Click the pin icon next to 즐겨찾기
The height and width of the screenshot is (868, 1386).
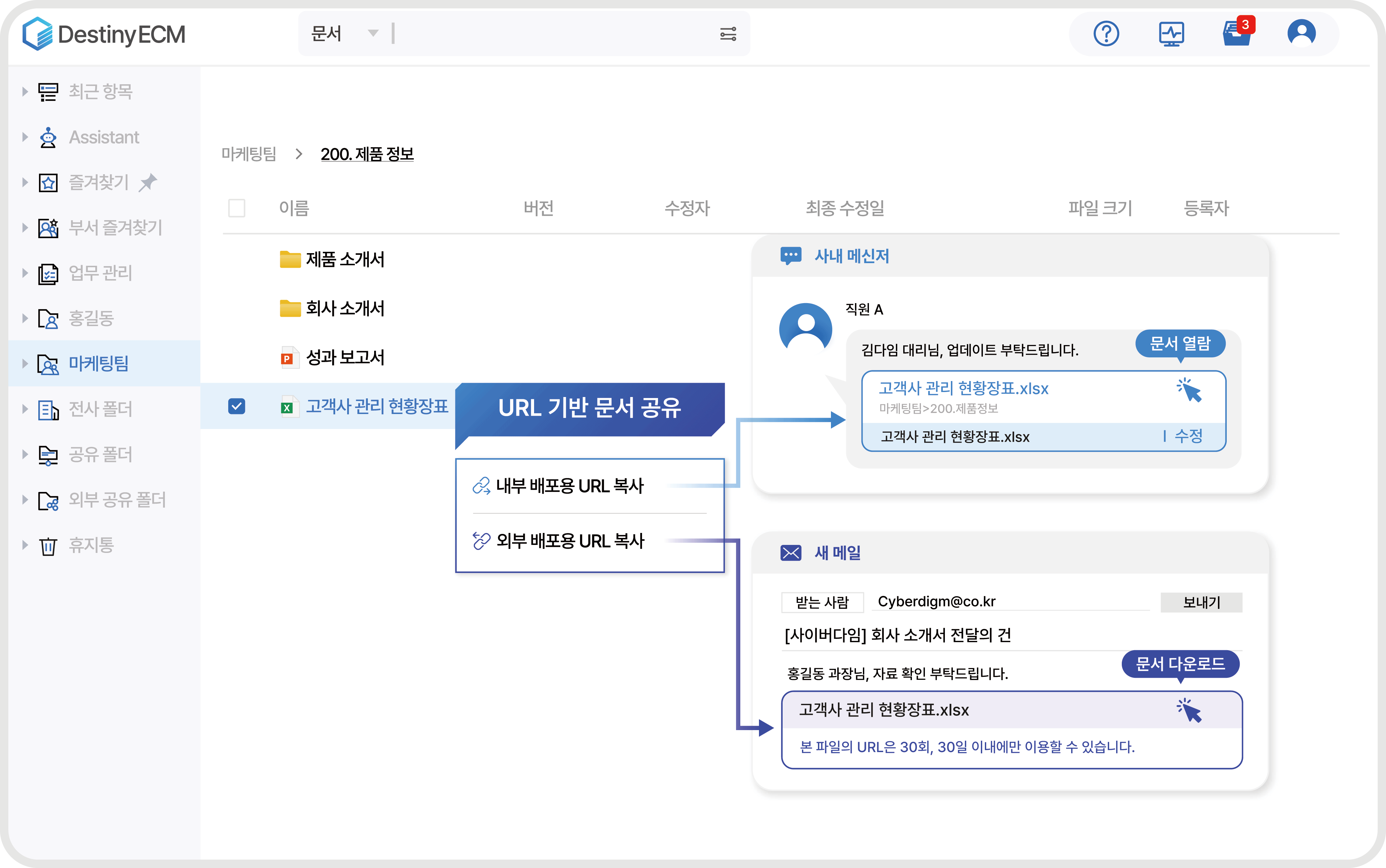tap(148, 183)
